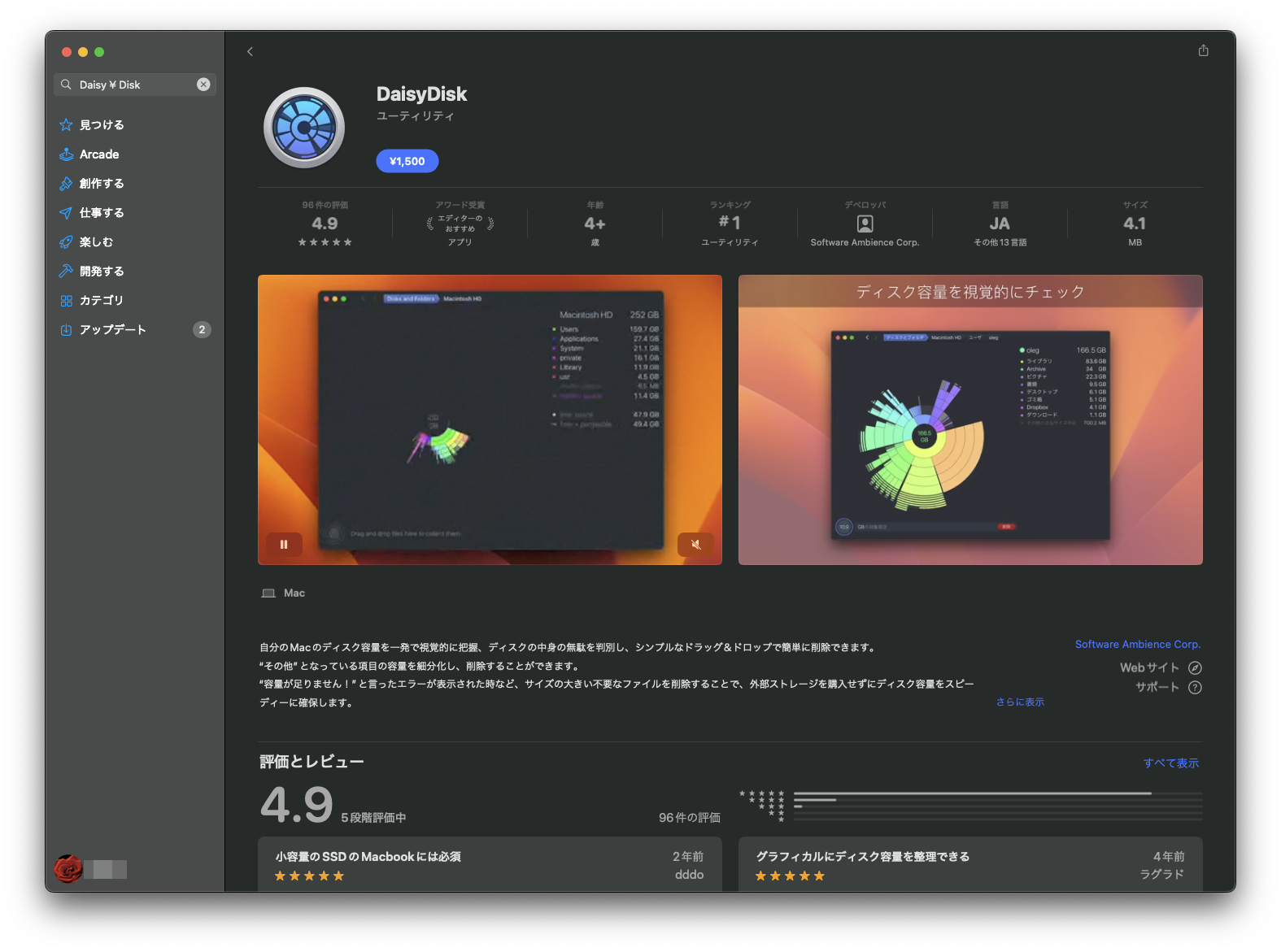Click the 4+ age rating
This screenshot has width=1281, height=952.
pos(595,224)
